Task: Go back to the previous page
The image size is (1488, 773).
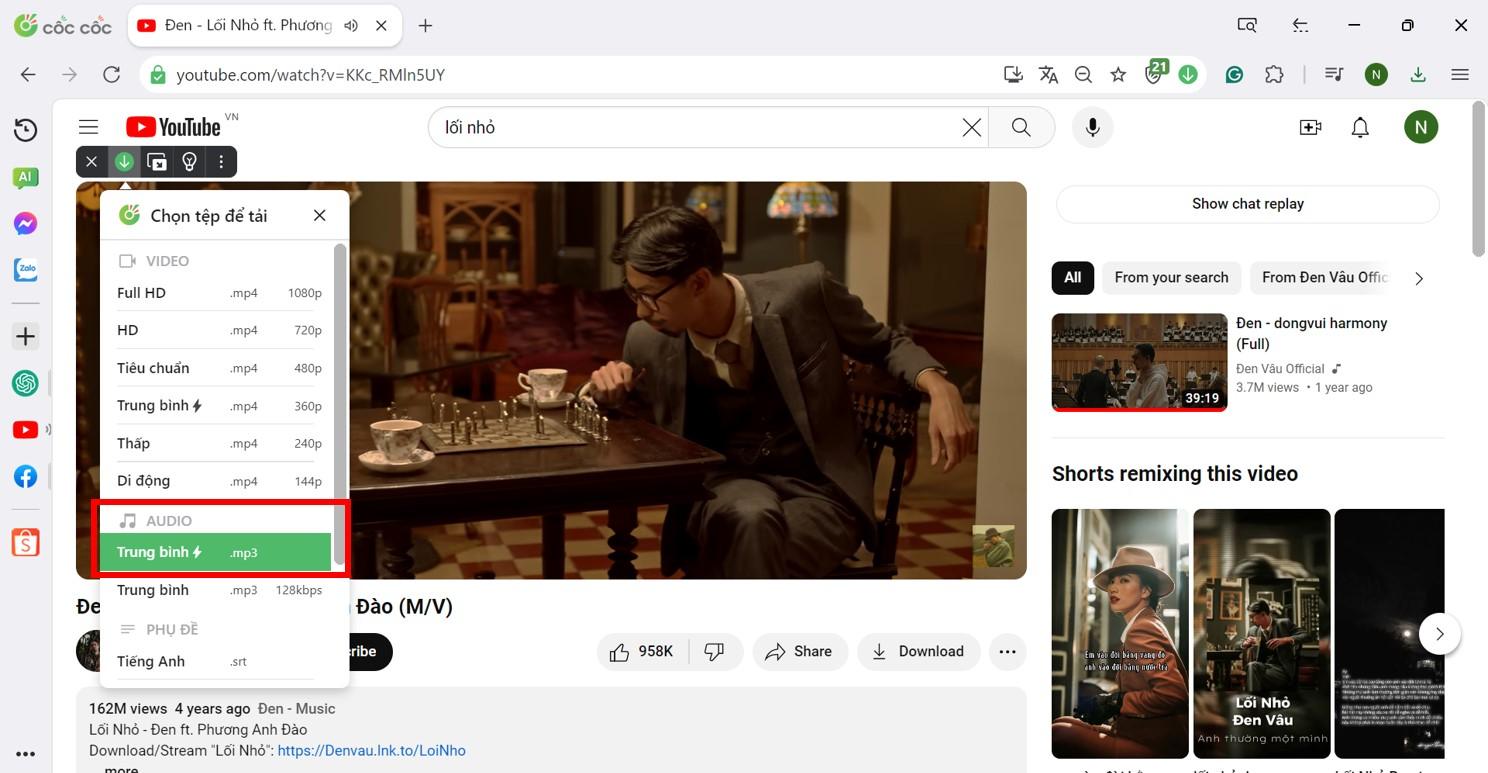Action: click(28, 75)
